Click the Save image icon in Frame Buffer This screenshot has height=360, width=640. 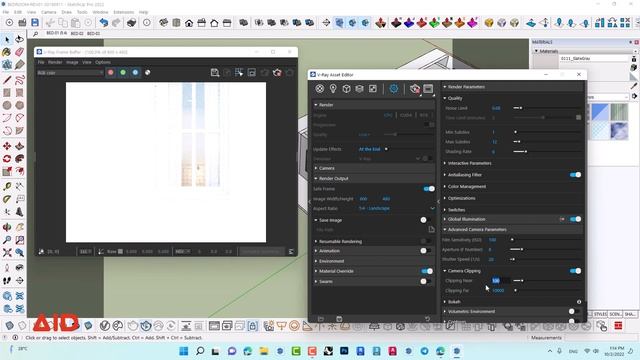click(x=215, y=73)
